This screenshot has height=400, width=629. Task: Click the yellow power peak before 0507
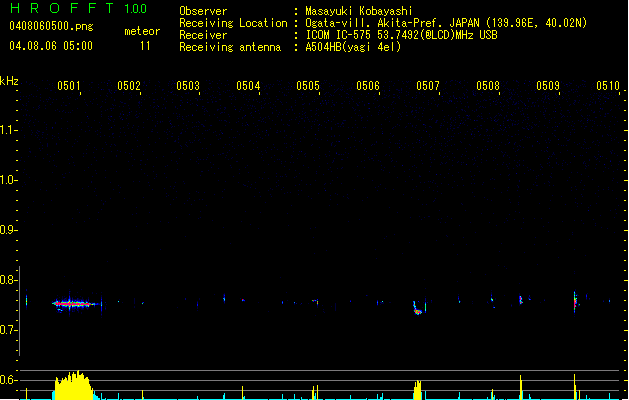point(418,390)
